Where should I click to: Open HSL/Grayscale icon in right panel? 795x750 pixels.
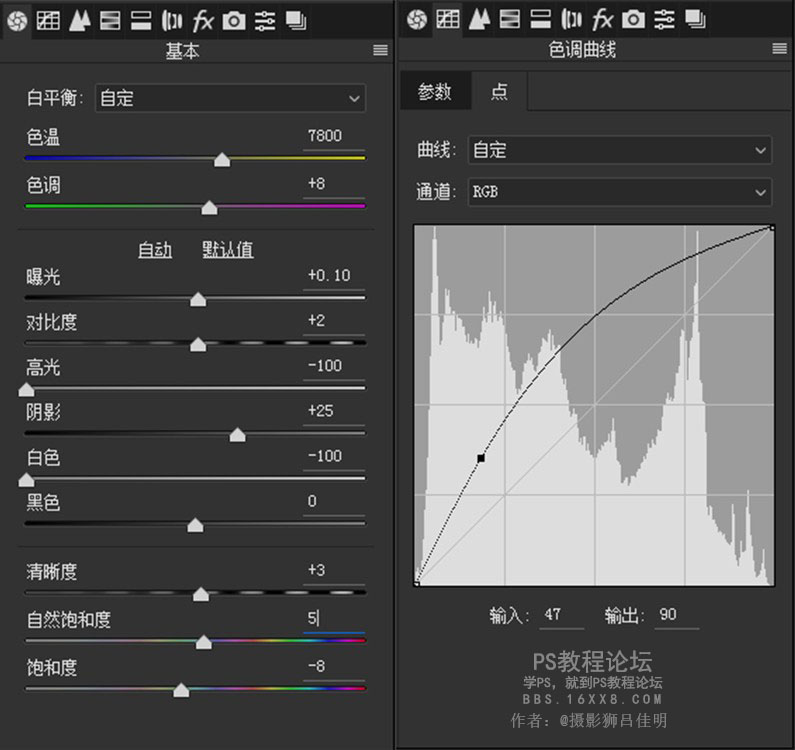pos(510,20)
